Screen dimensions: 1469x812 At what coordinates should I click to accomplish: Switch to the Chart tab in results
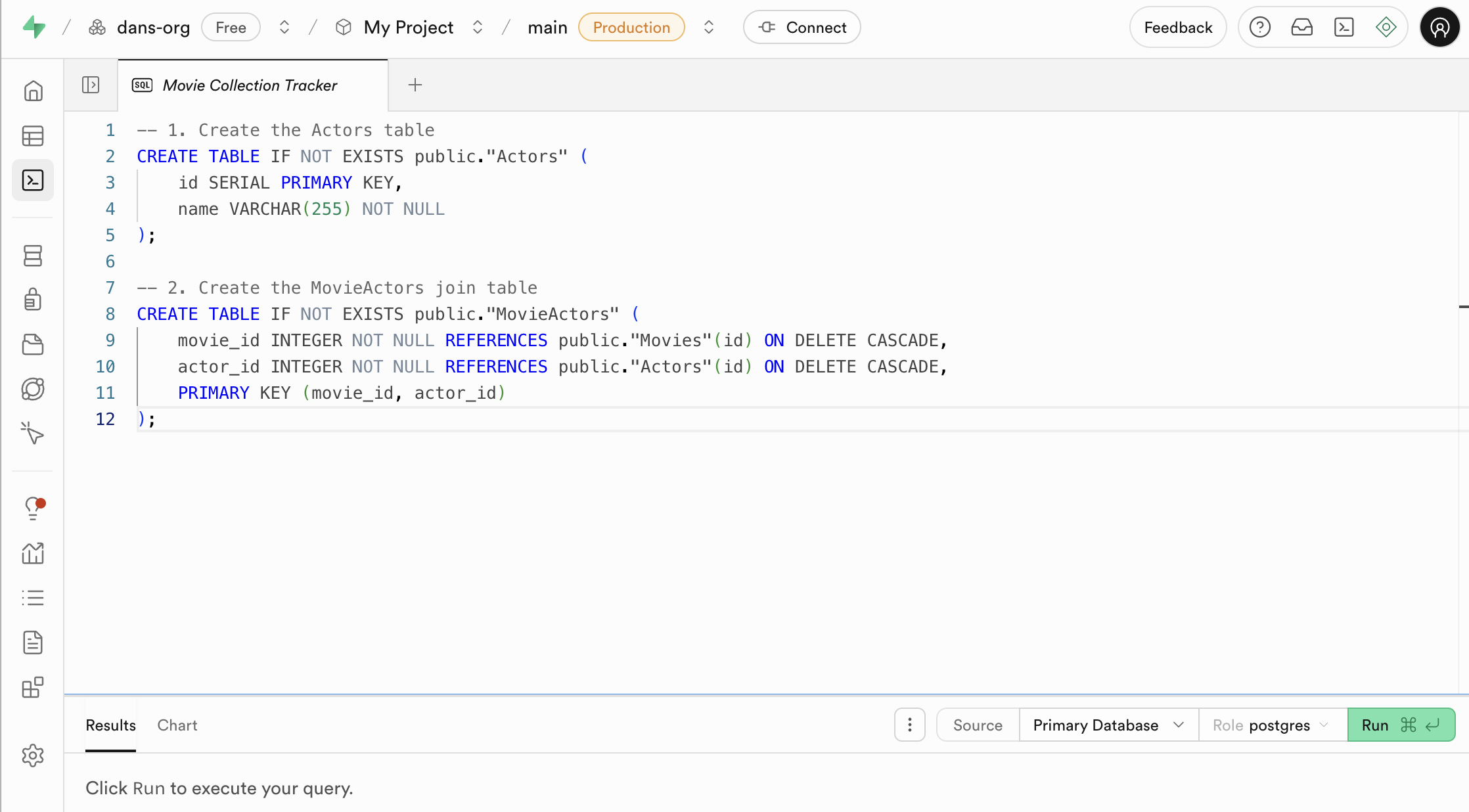click(x=177, y=725)
